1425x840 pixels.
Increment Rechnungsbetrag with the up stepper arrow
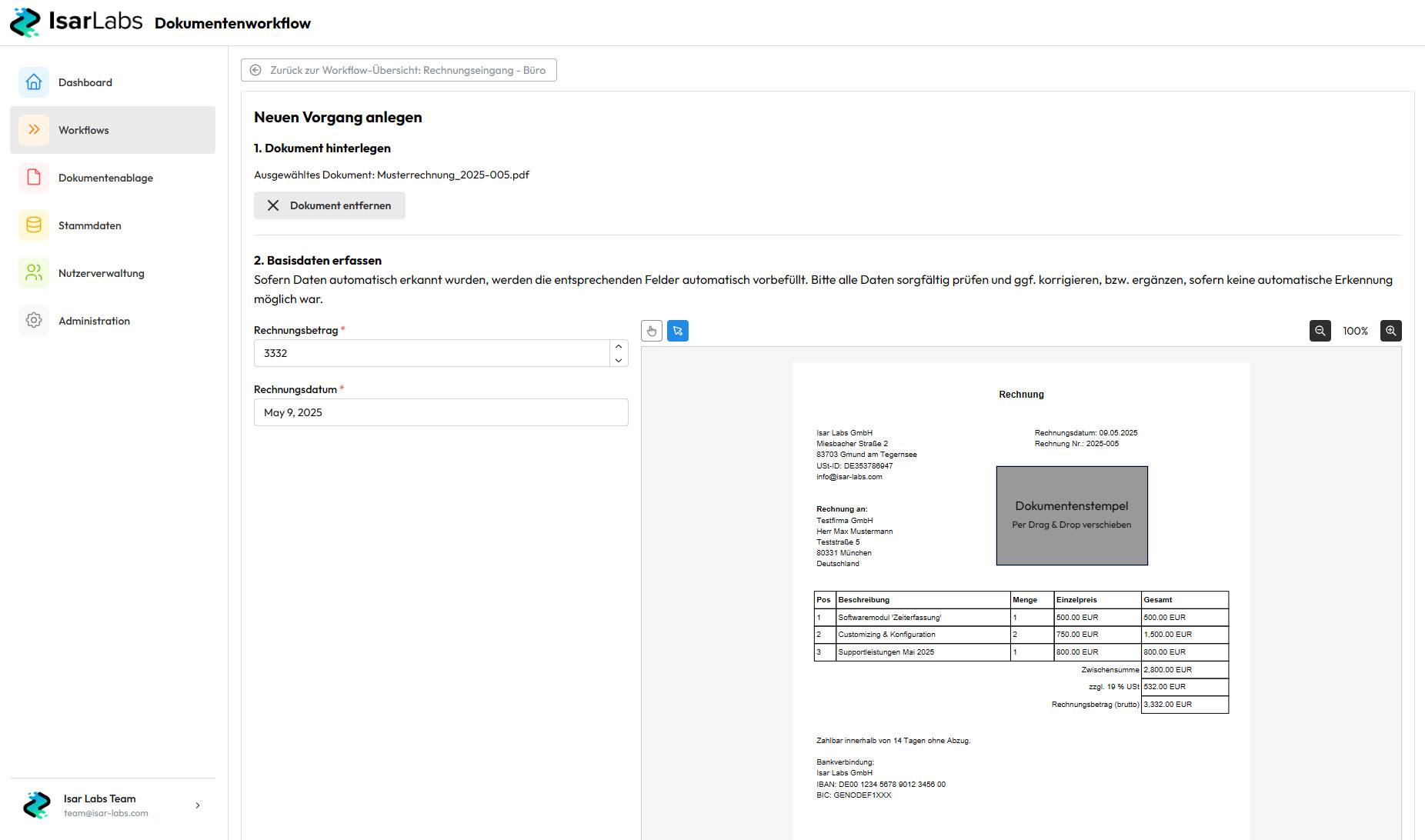click(618, 345)
